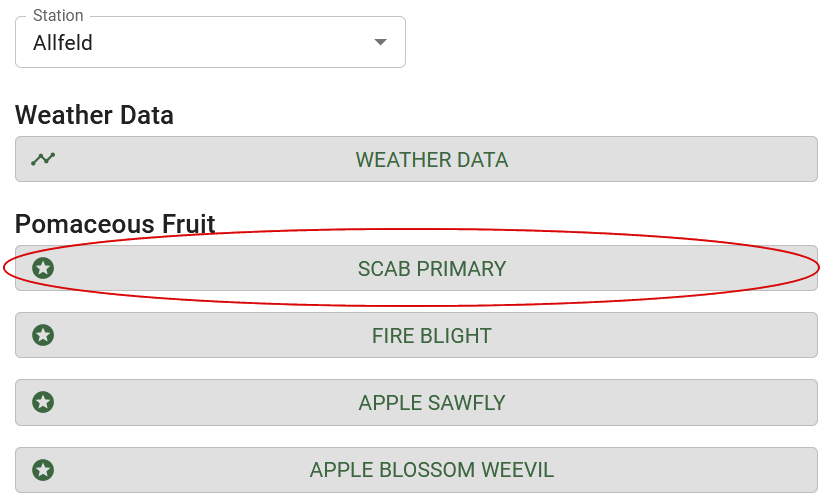Click the line chart icon on Weather Data
Screen dimensions: 823x497
point(43,158)
